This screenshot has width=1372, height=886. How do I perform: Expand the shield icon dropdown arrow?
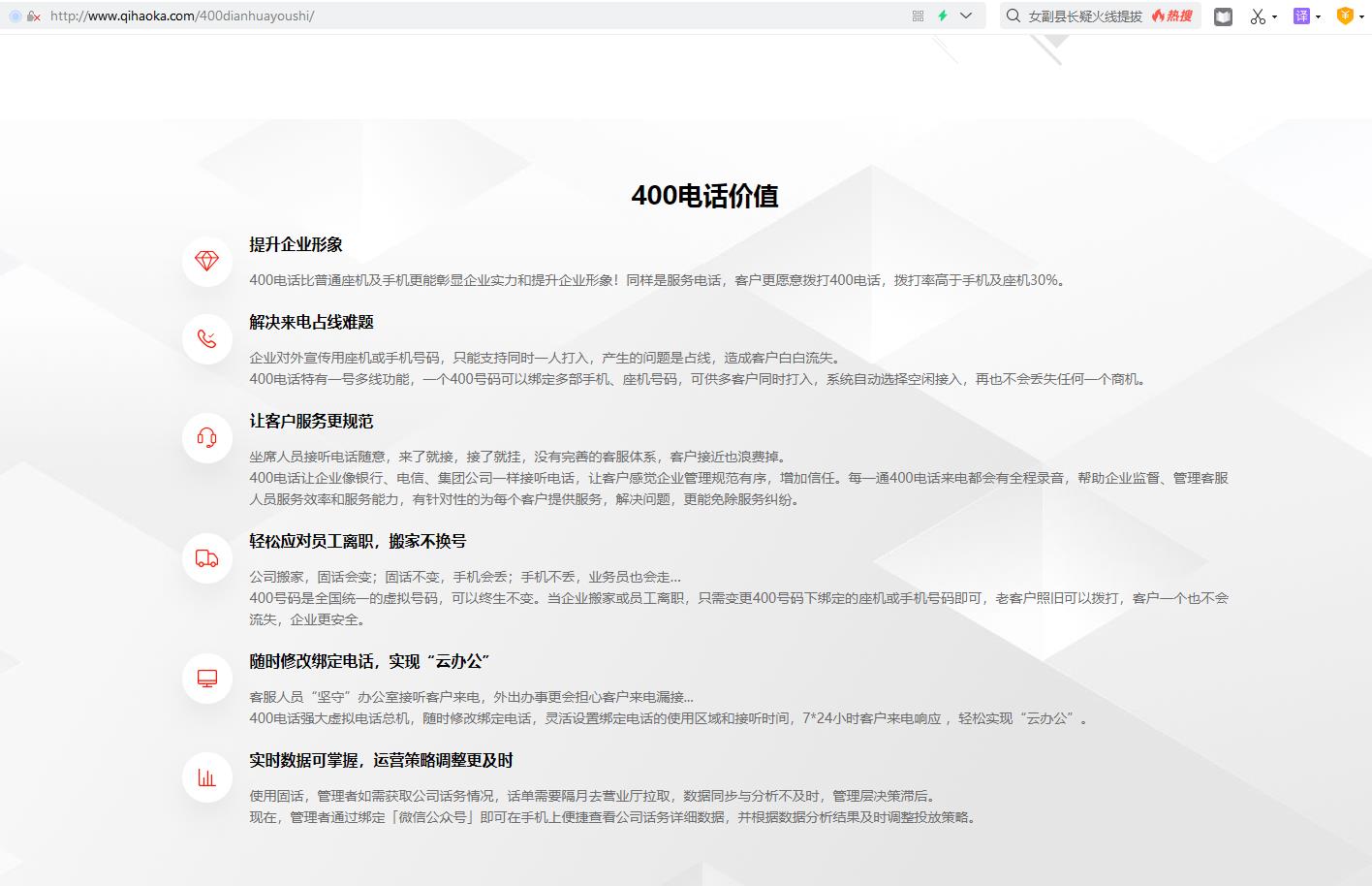(x=1361, y=16)
